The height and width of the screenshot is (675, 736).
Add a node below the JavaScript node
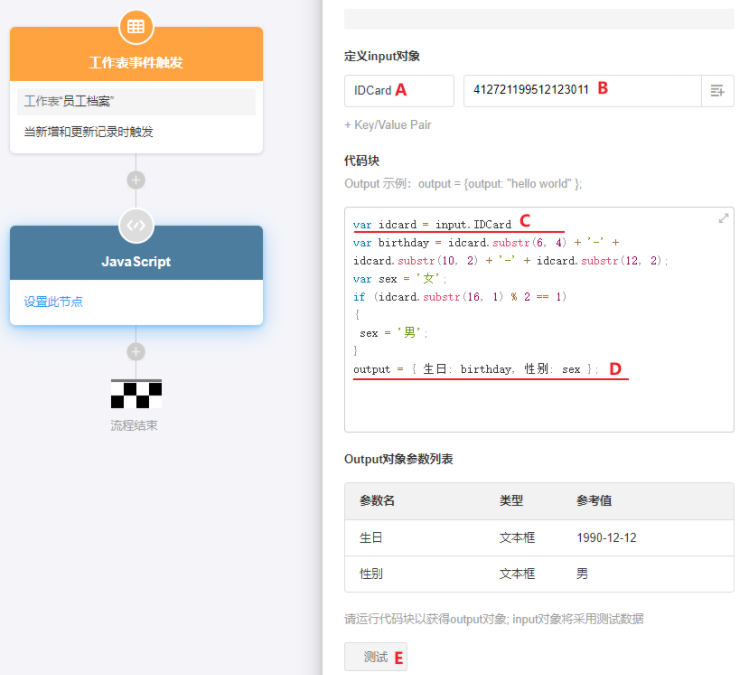[x=136, y=352]
